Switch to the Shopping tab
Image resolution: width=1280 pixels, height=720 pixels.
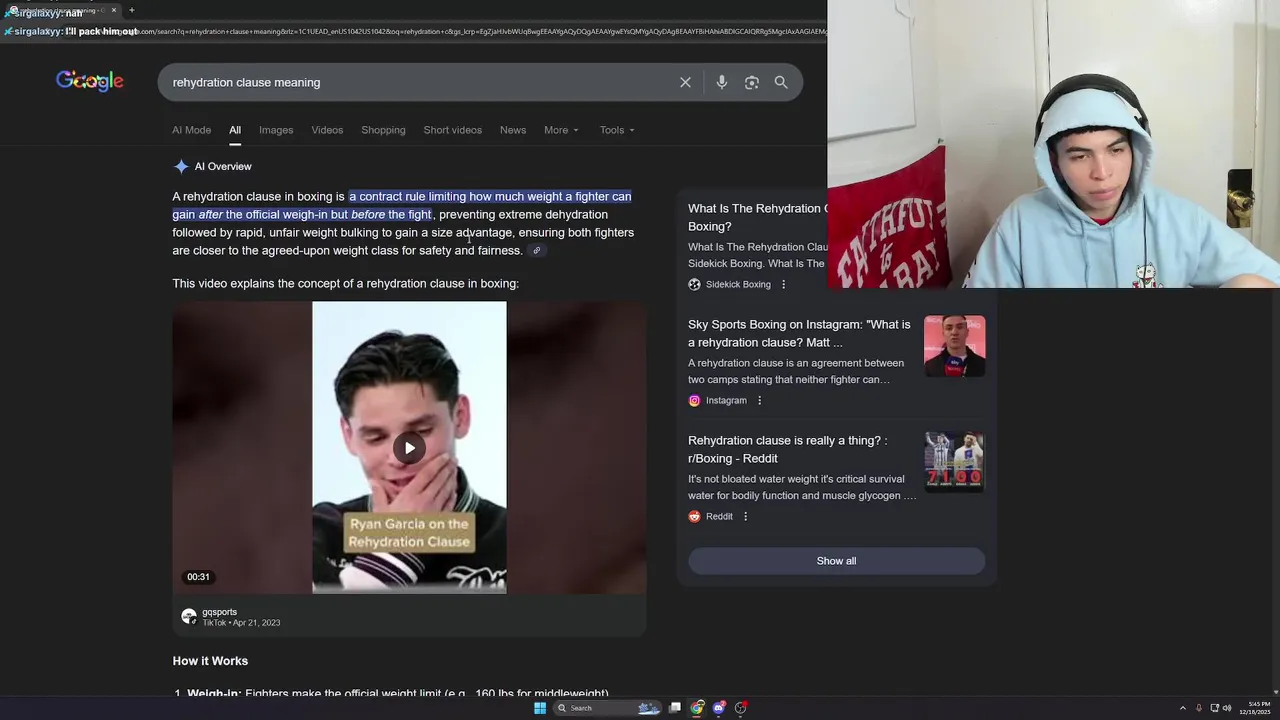tap(383, 130)
